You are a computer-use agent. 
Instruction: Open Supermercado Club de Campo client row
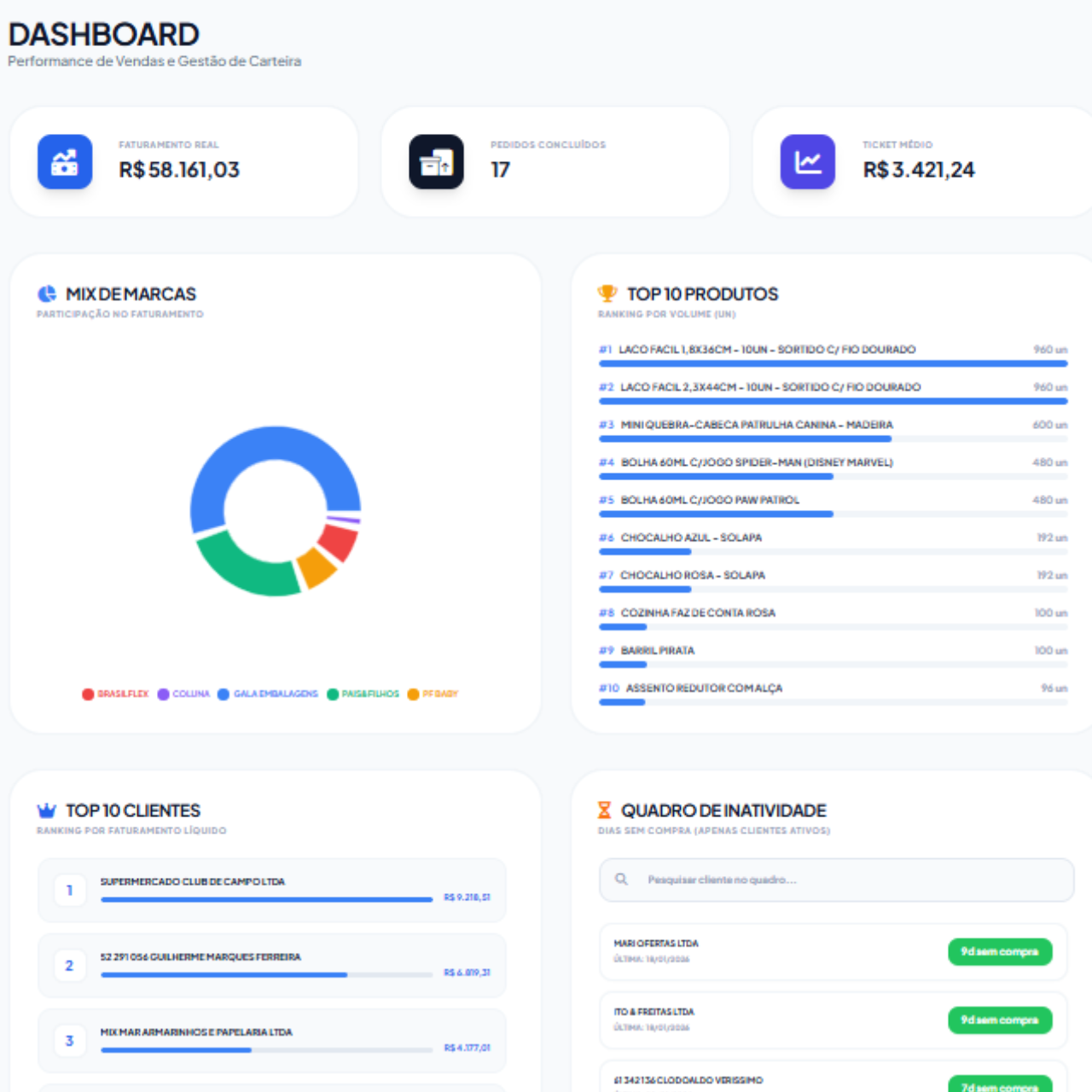(271, 890)
